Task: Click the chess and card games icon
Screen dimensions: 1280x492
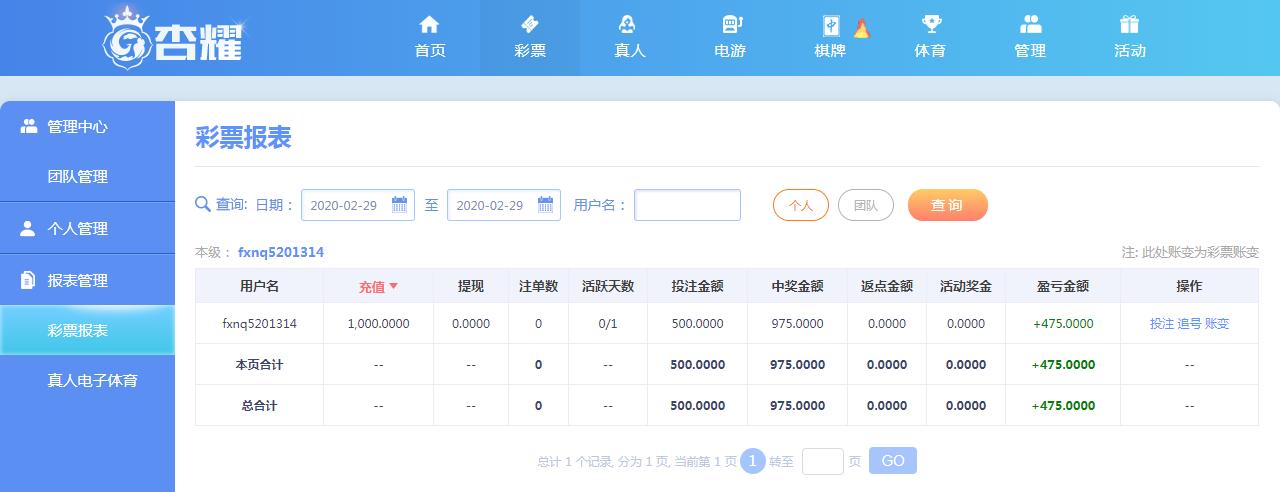Action: tap(830, 25)
